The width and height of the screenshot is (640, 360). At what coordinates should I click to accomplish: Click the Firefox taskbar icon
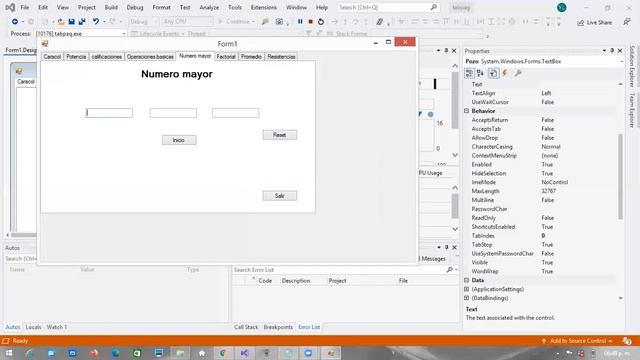tap(94, 353)
